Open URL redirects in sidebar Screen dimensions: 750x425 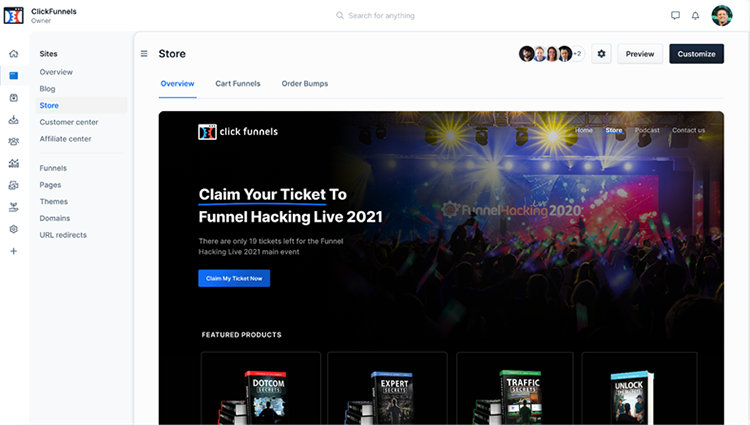63,235
